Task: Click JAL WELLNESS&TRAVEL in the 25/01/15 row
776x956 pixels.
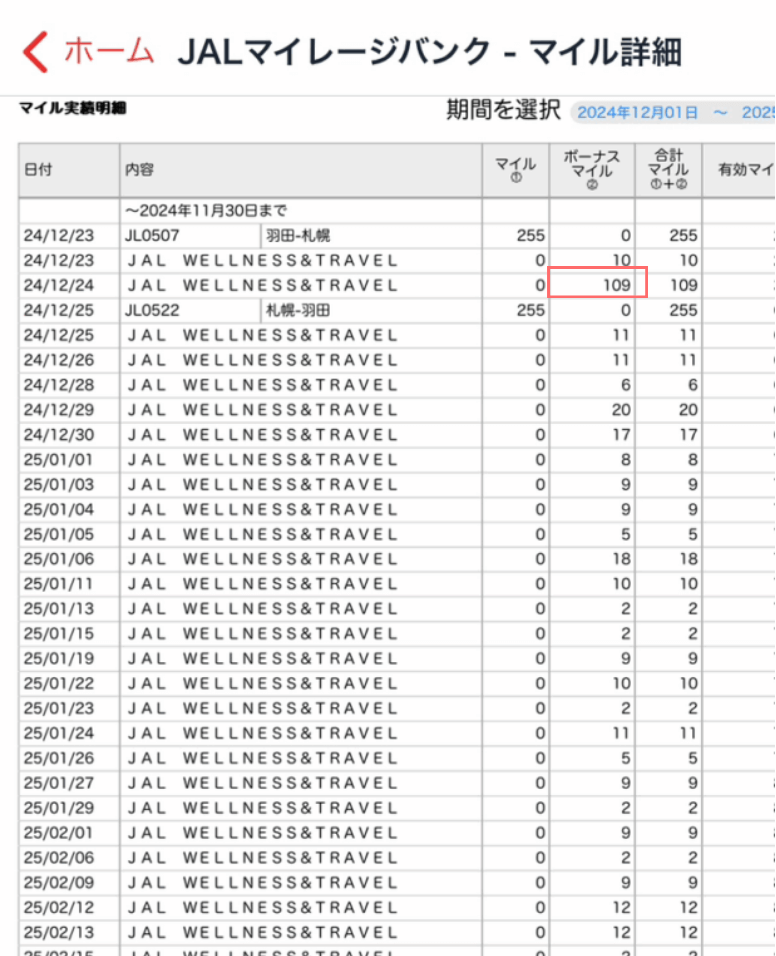Action: [263, 633]
